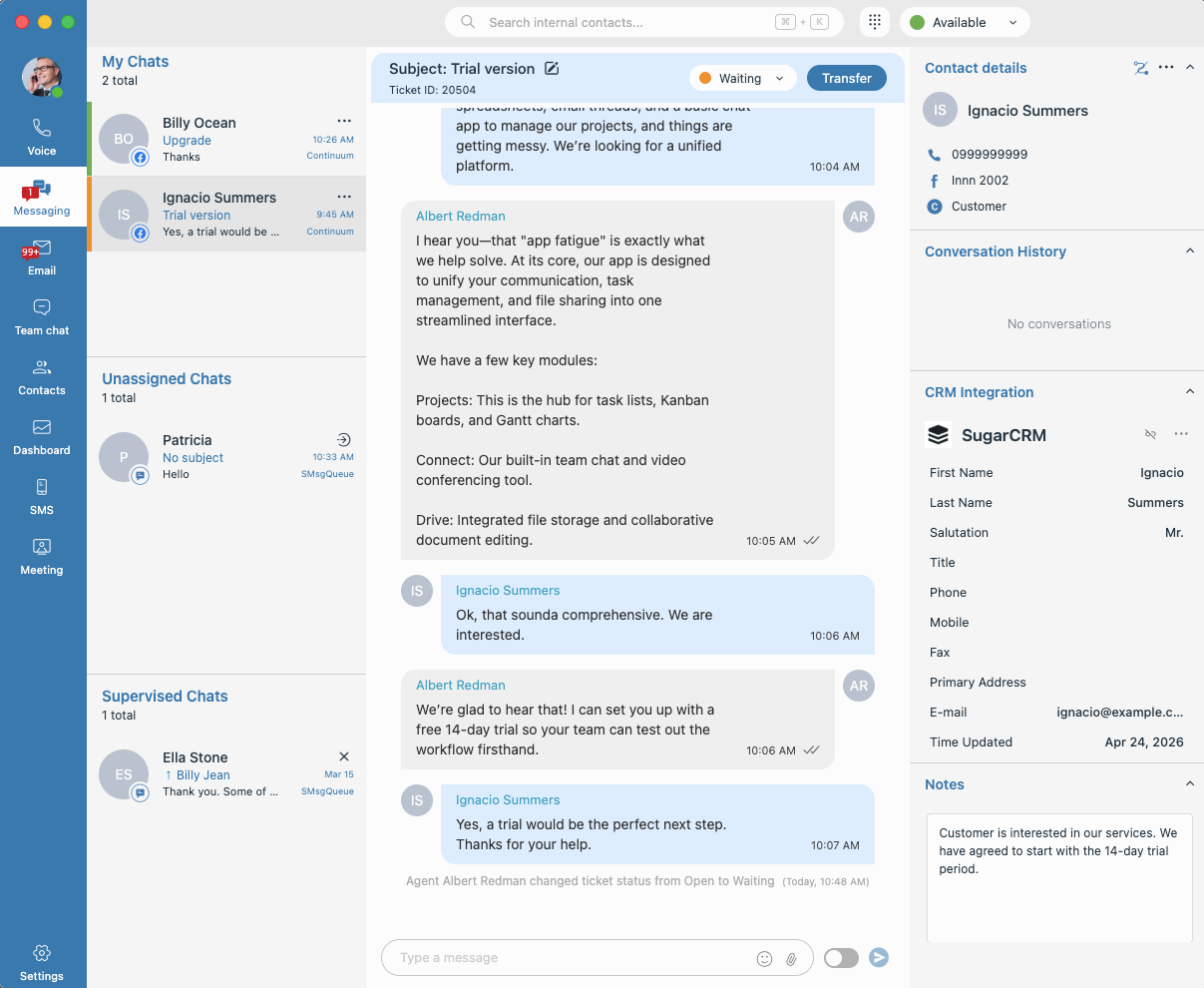Image resolution: width=1204 pixels, height=988 pixels.
Task: Attach a file using paperclip icon
Action: click(791, 958)
